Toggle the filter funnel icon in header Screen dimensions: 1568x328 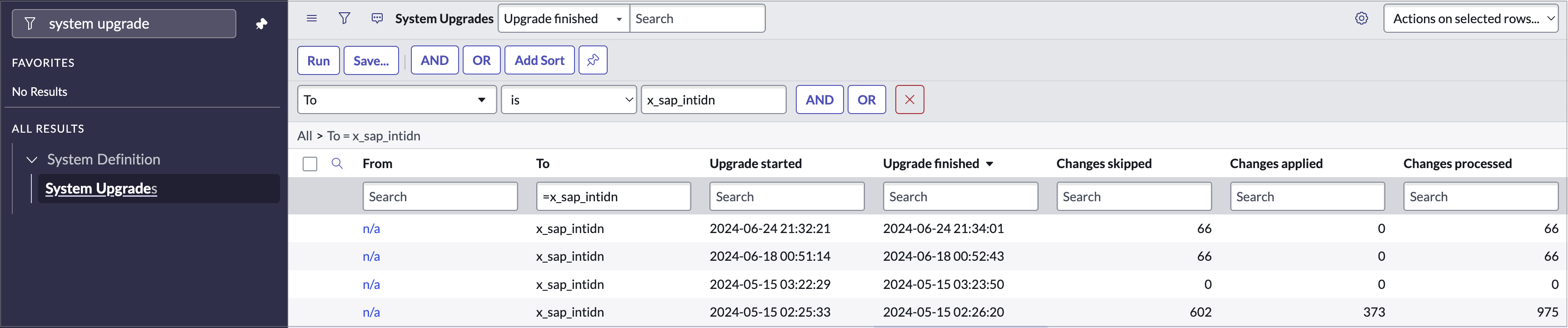[x=344, y=18]
